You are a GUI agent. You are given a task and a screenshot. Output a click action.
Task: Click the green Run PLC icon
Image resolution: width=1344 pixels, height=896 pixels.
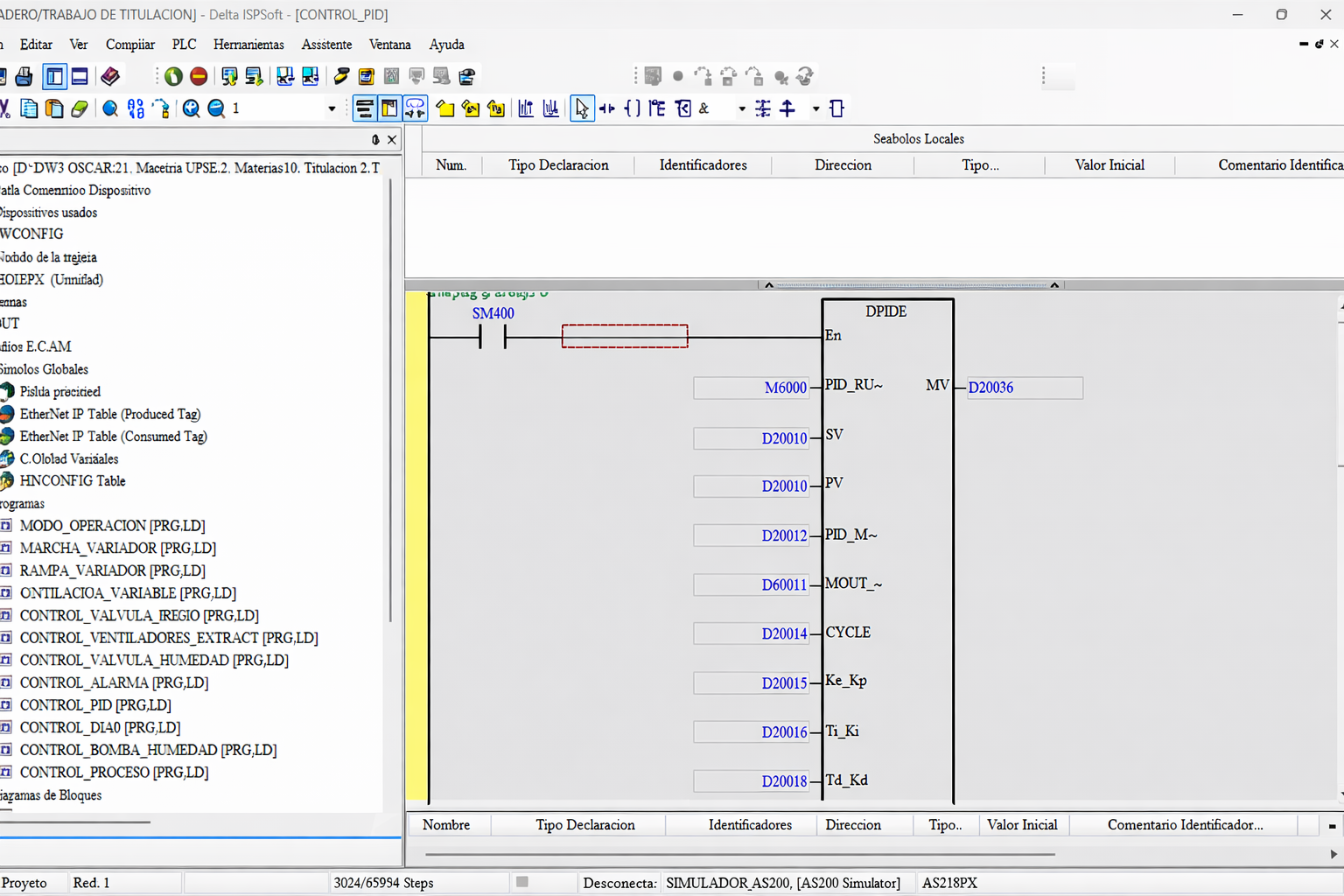(x=173, y=77)
